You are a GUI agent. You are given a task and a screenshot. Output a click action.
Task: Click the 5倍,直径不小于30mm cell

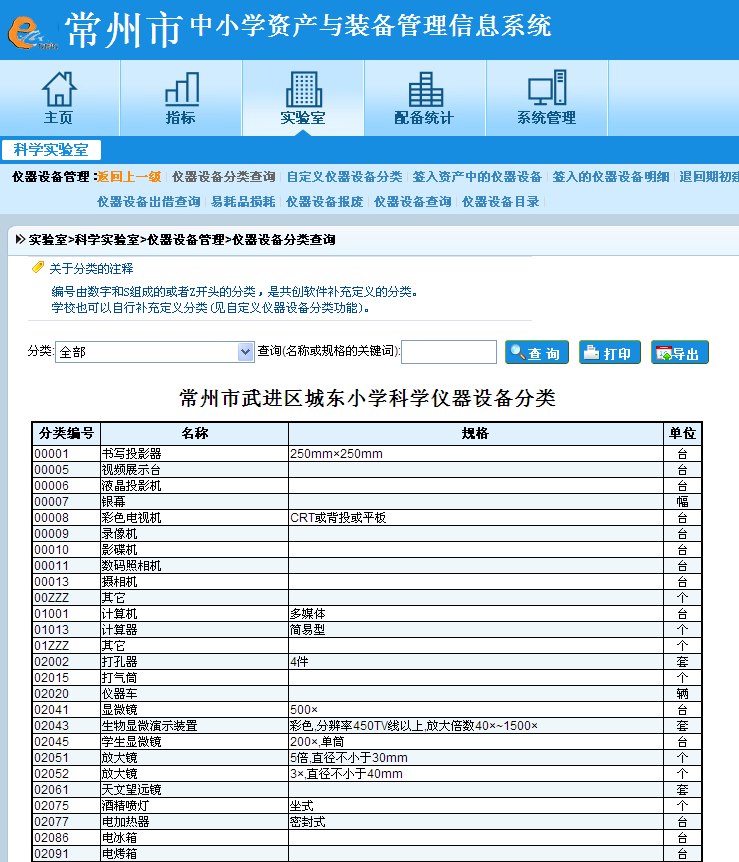tap(476, 758)
